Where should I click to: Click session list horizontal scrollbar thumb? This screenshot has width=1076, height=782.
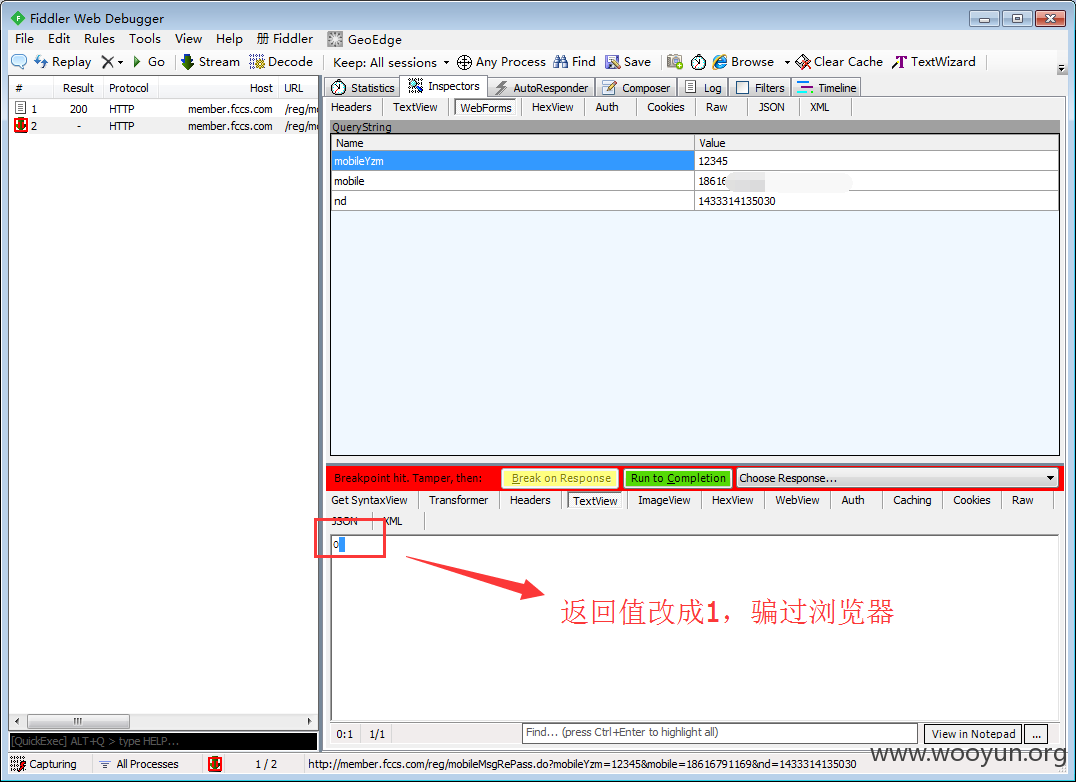(78, 721)
